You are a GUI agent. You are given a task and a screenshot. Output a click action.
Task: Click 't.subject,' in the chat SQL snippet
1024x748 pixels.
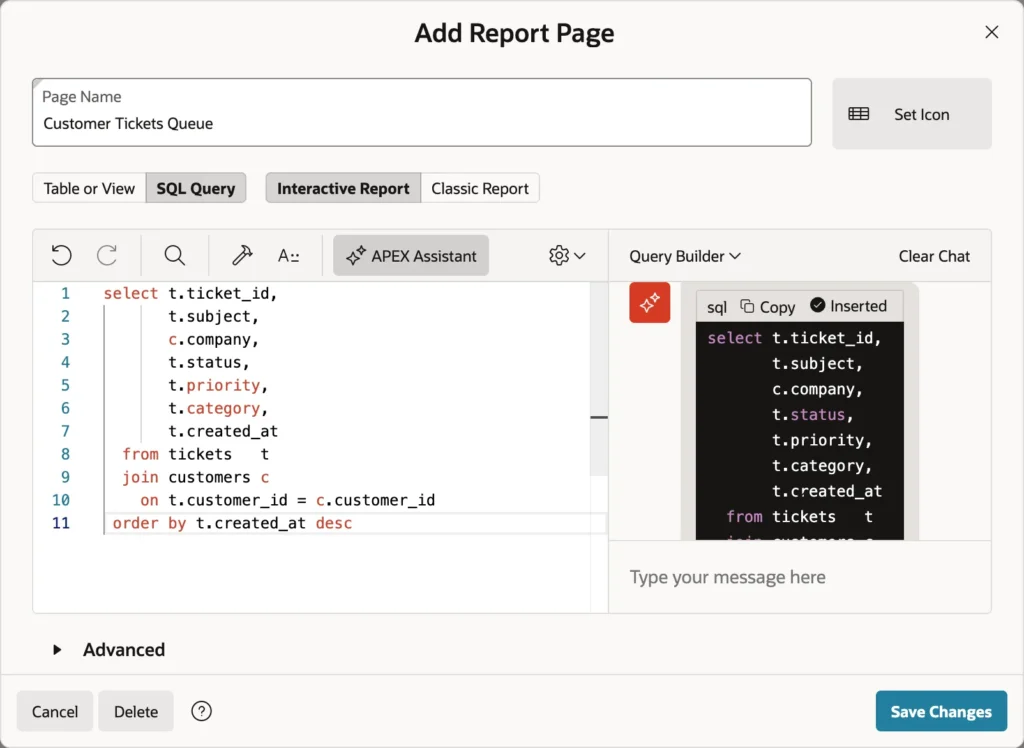[817, 363]
